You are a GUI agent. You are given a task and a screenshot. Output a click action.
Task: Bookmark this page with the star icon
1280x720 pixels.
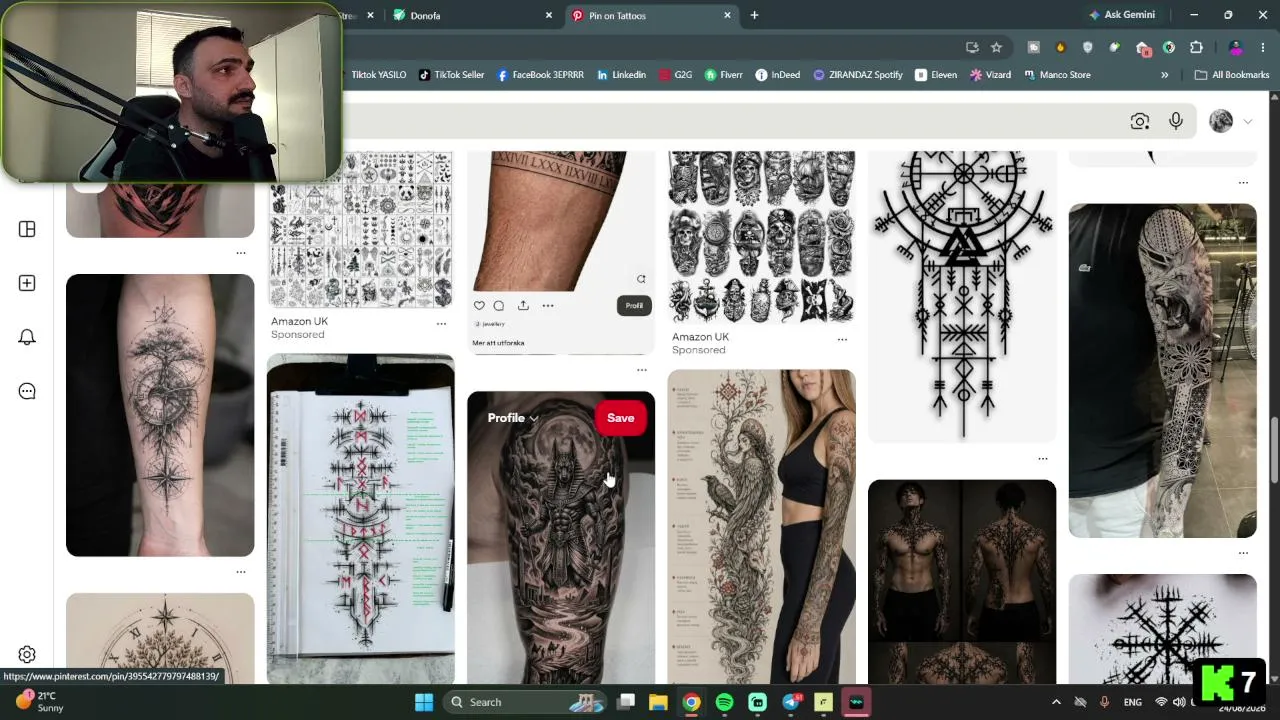(996, 47)
